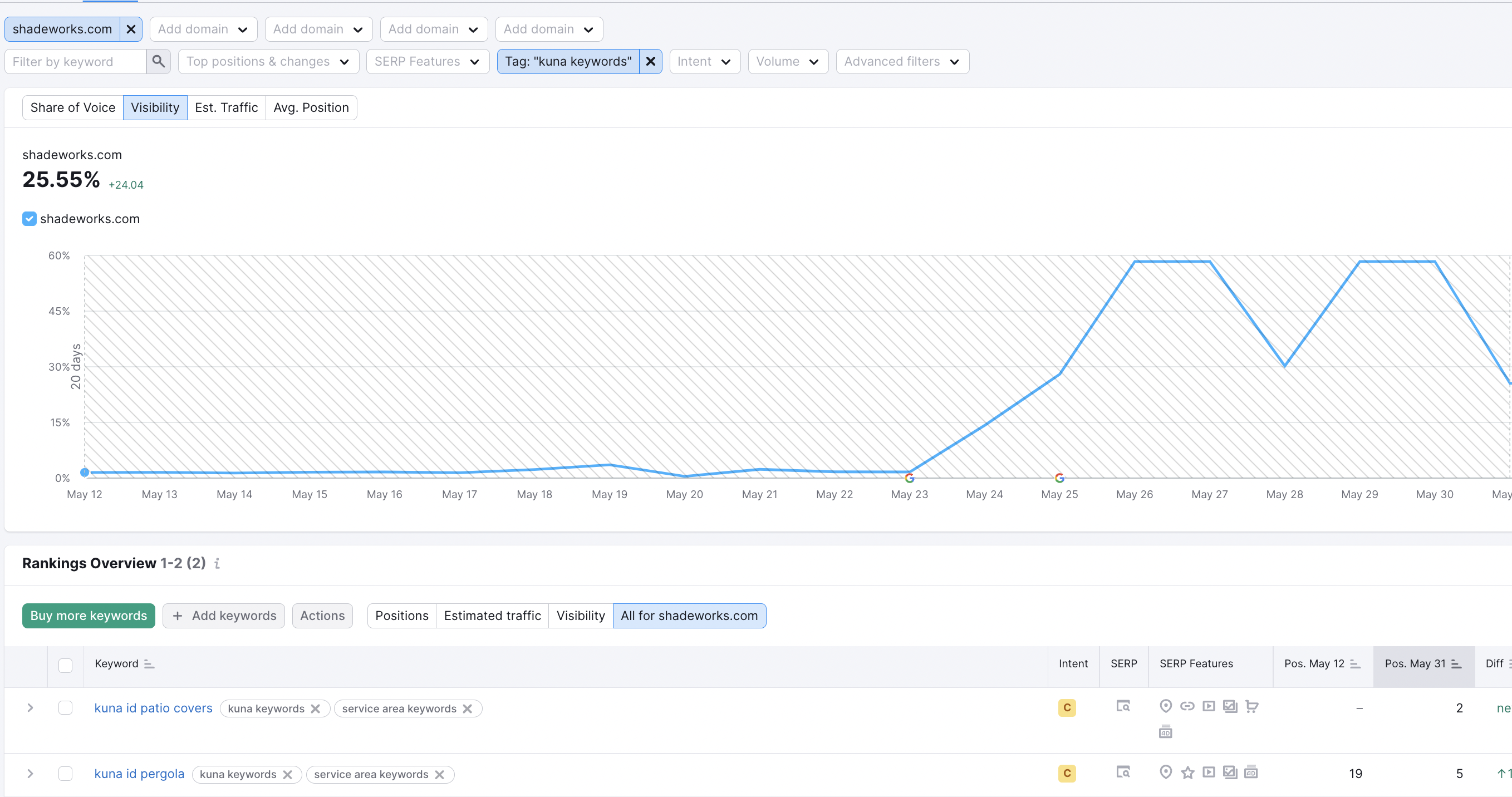
Task: Open the SERP Features filter dropdown
Action: (x=428, y=62)
